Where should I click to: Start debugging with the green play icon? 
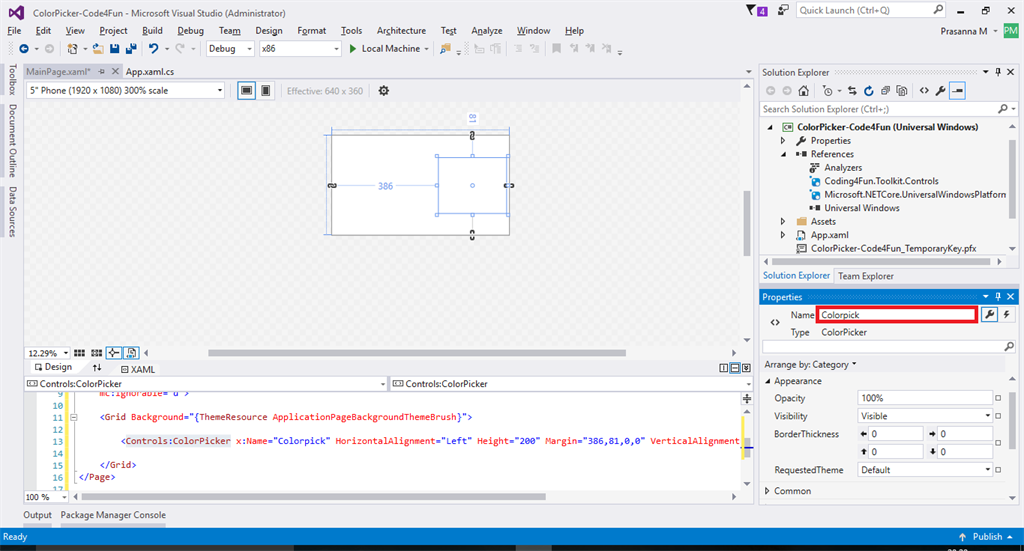[351, 48]
